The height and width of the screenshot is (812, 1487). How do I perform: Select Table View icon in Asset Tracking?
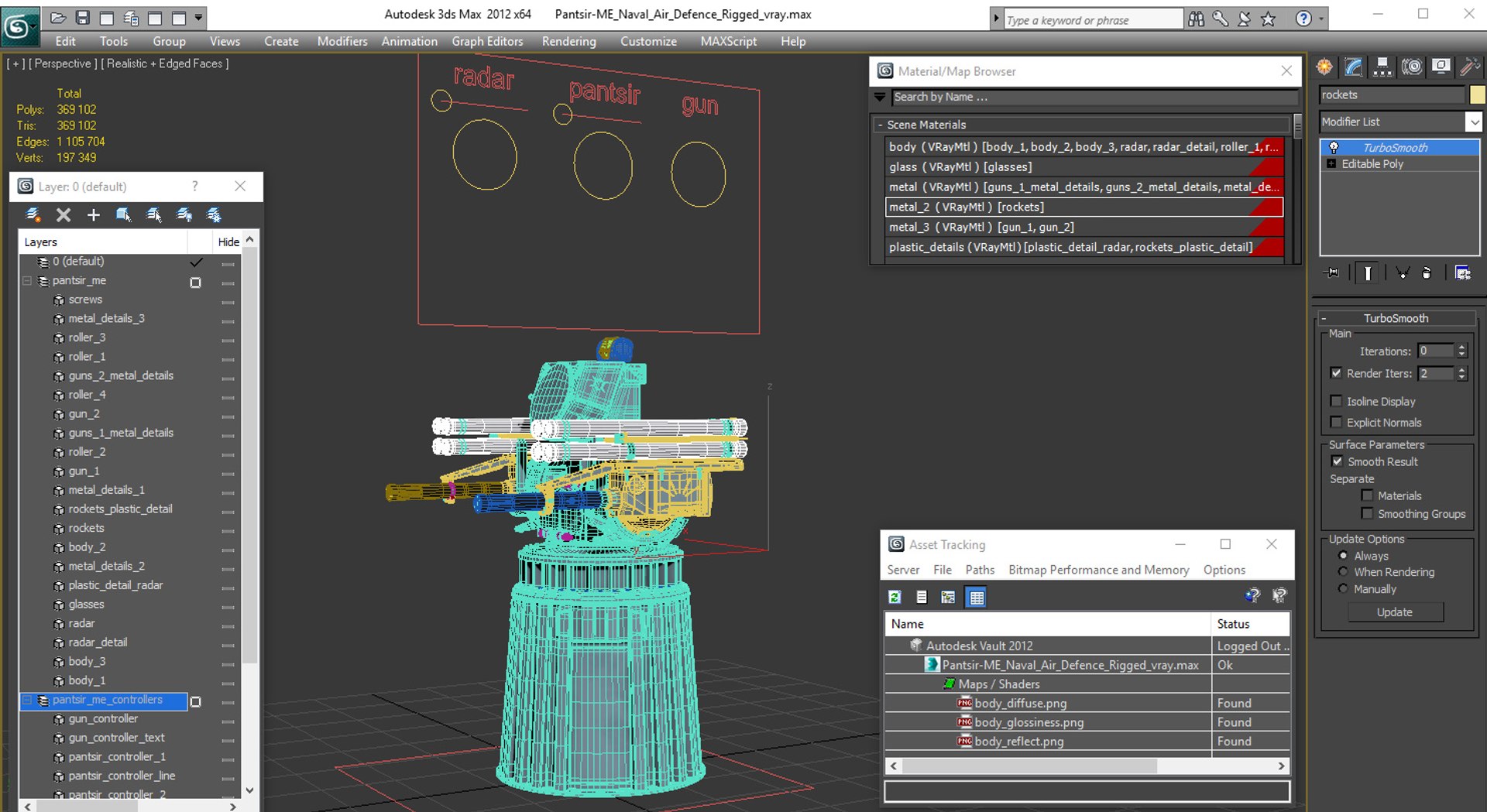click(976, 597)
